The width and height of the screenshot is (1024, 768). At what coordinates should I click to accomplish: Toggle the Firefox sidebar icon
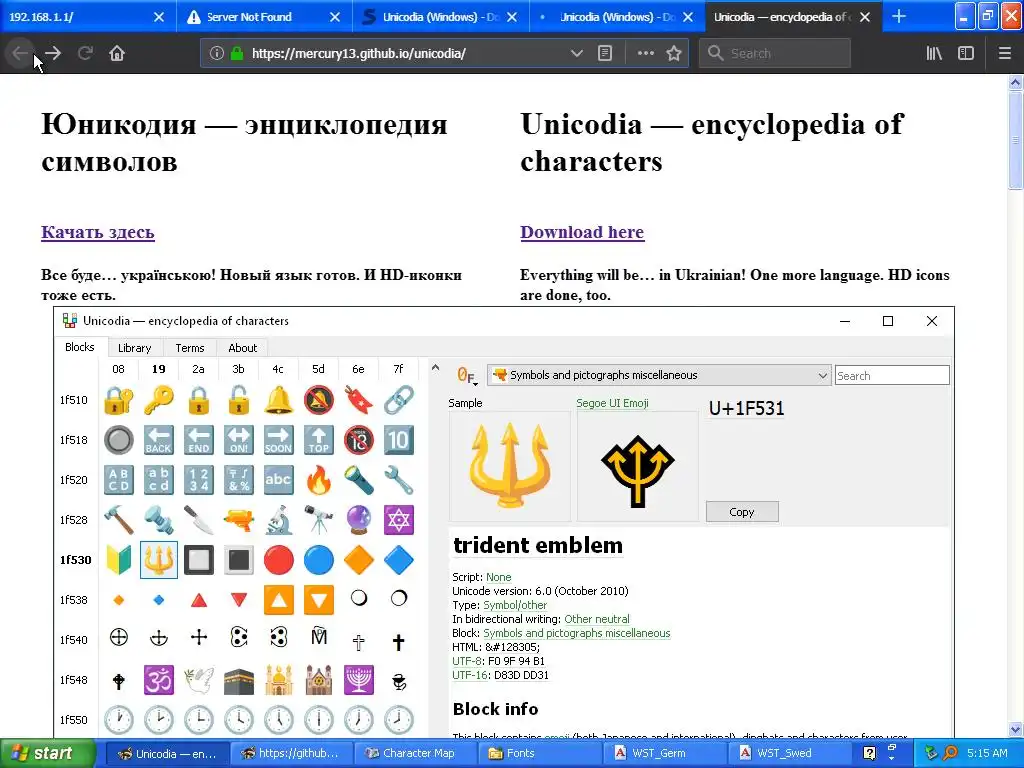[x=965, y=53]
